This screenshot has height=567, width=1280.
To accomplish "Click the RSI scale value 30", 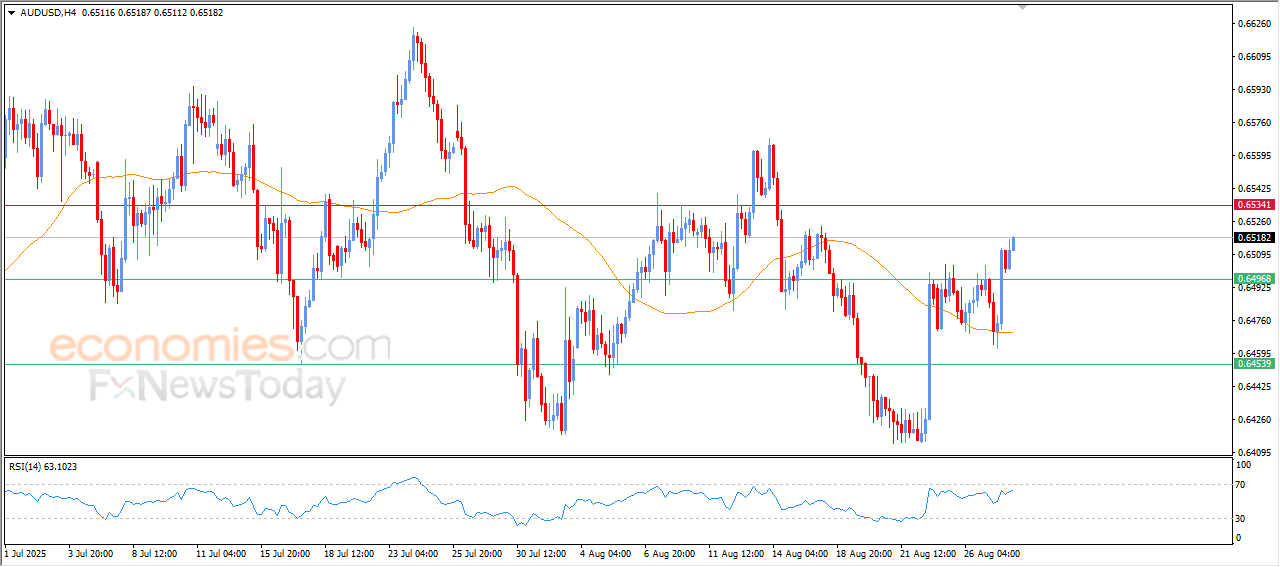I will tap(1242, 518).
